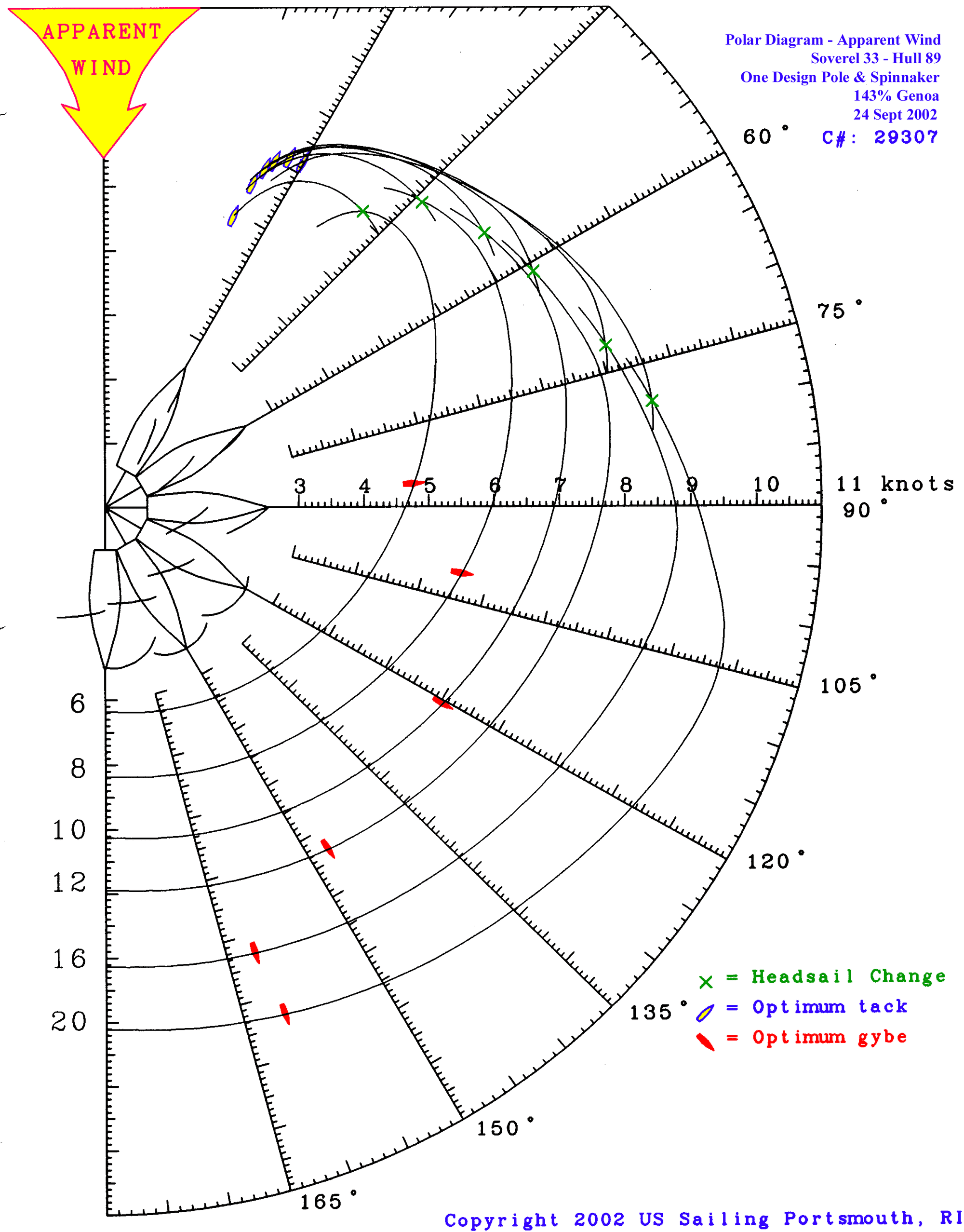Screen dimensions: 964x1232
Task: Click the '20' wind speed label on left axis
Action: coord(69,1021)
